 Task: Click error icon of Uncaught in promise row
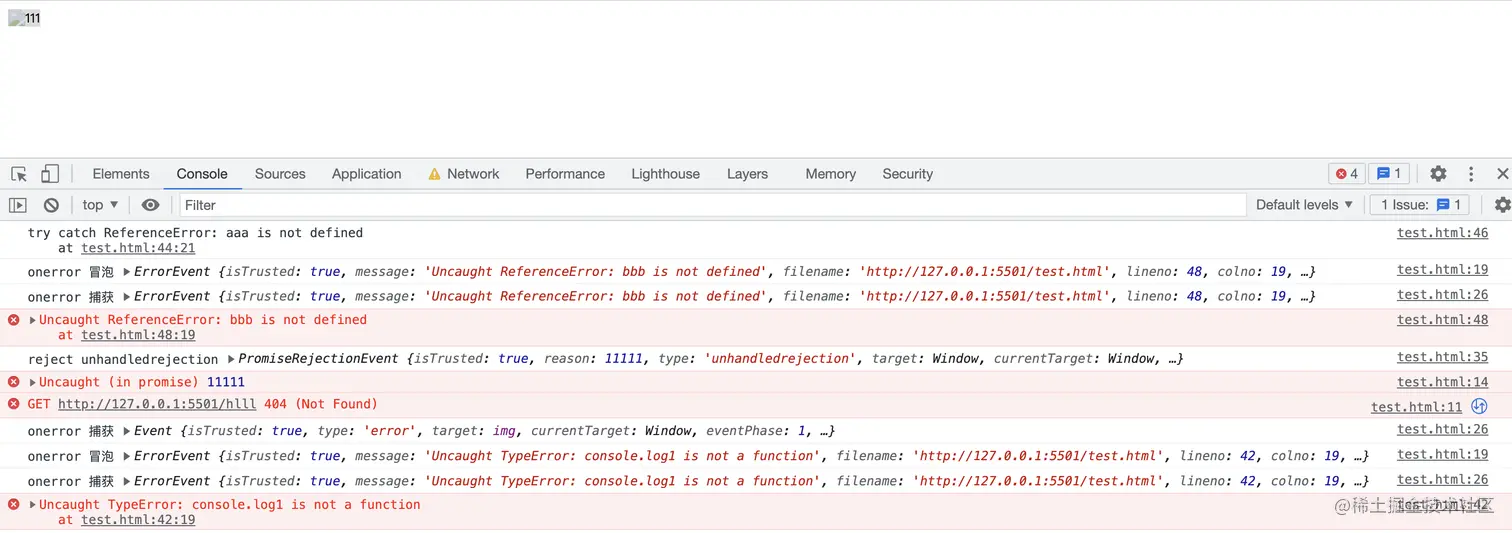[14, 382]
